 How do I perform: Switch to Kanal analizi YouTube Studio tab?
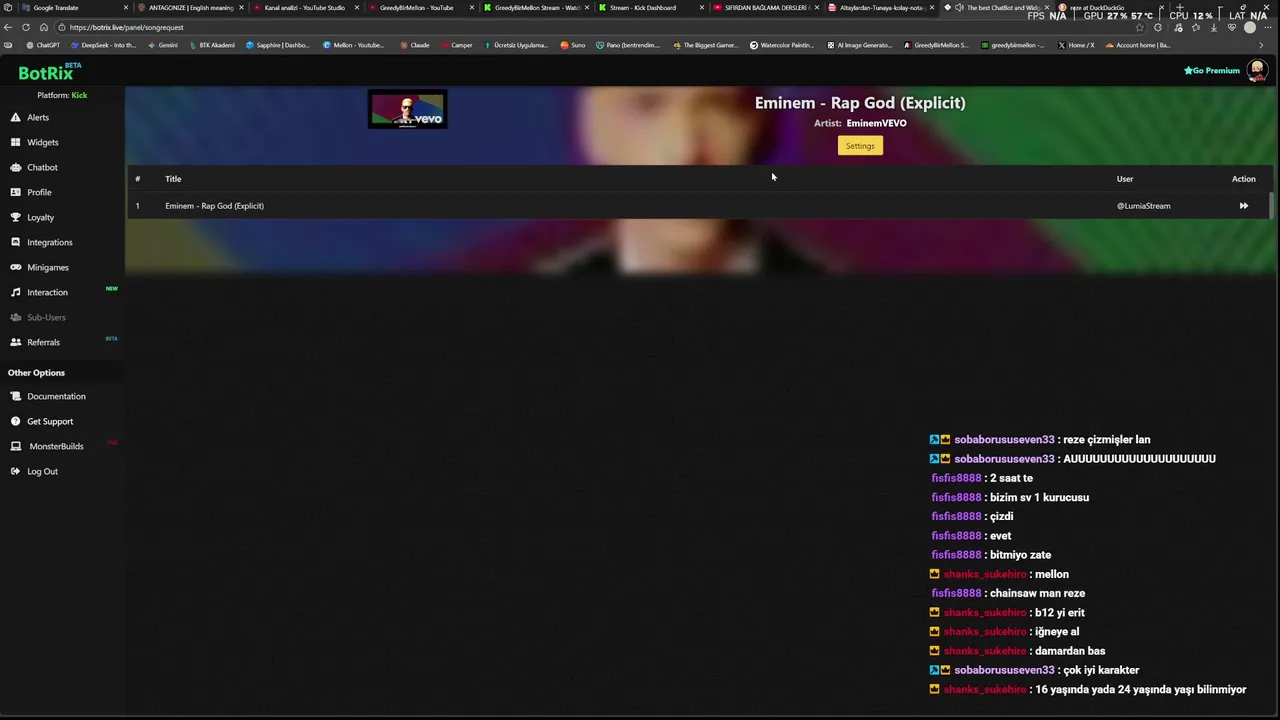click(304, 7)
